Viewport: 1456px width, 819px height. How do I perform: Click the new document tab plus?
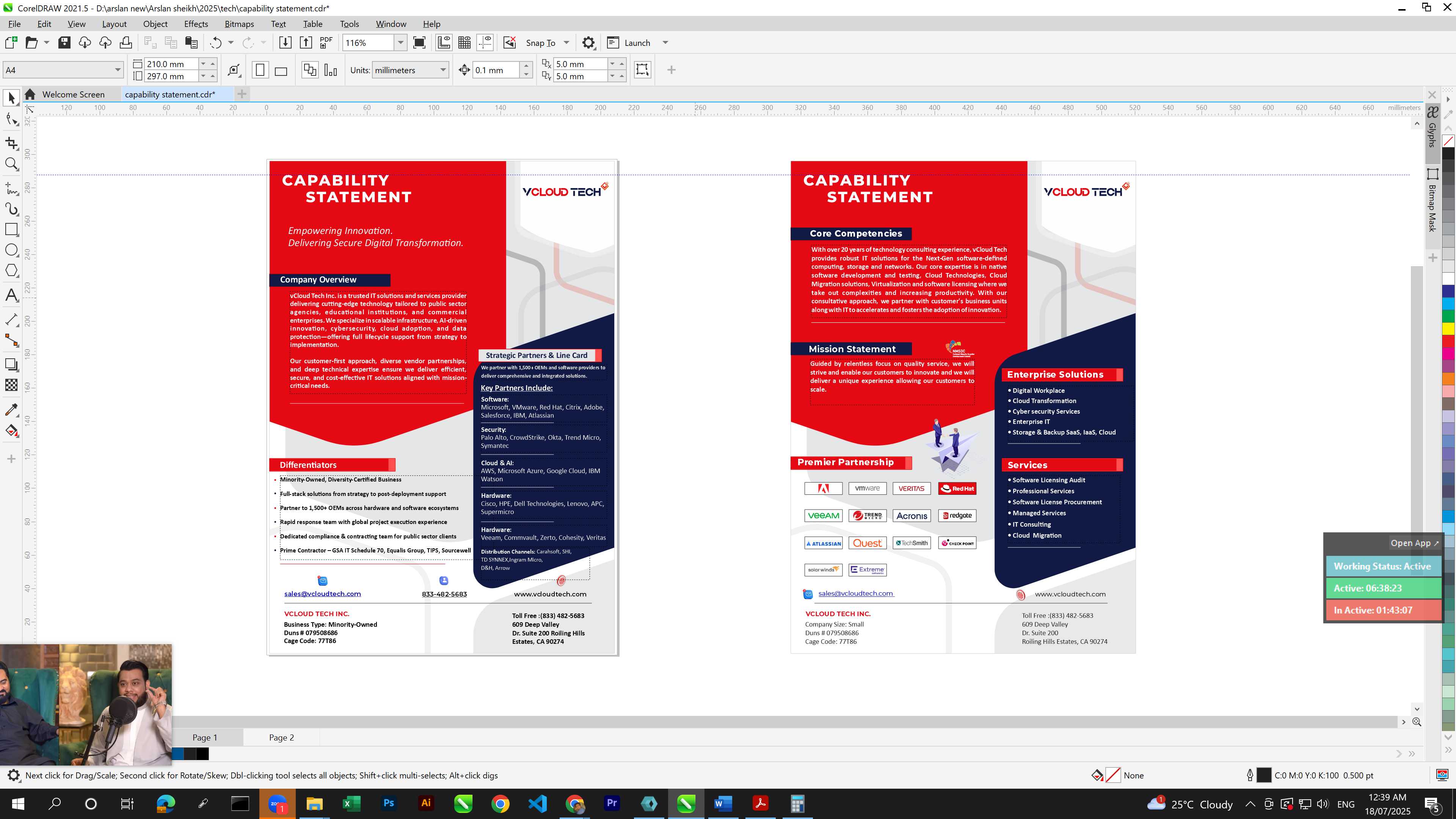point(242,94)
